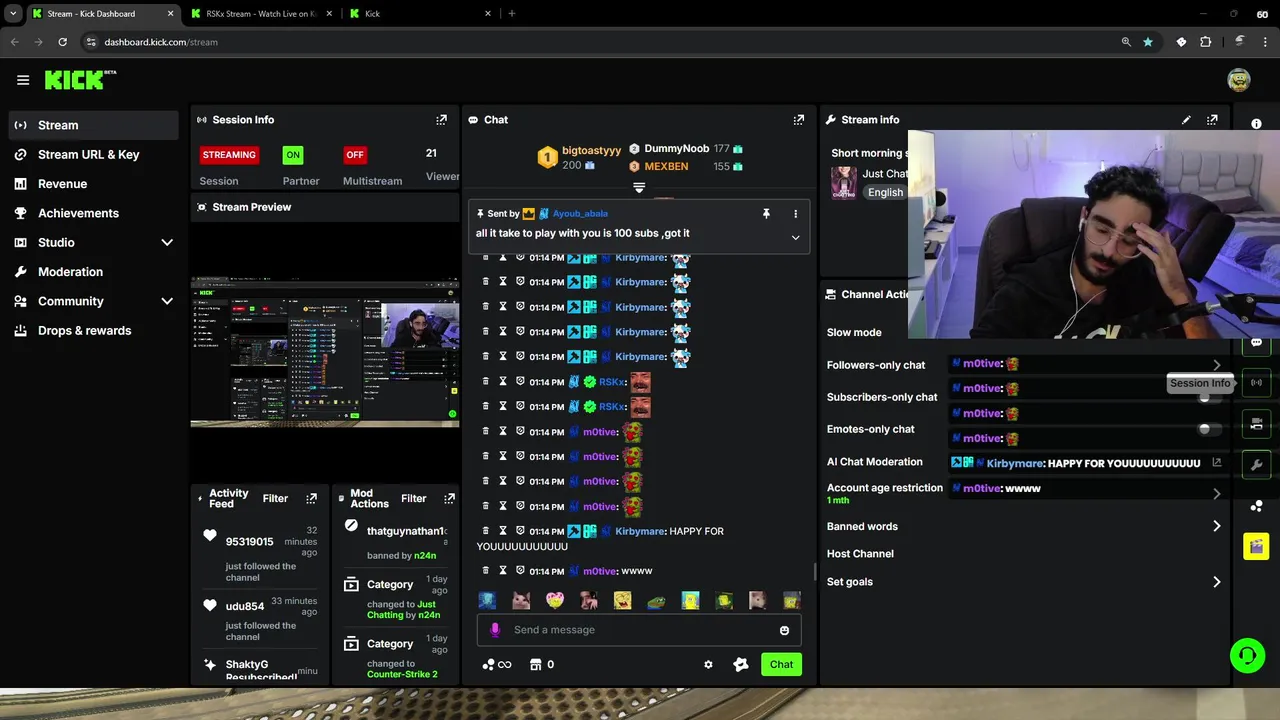Toggle Emotes-only chat switch
Image resolution: width=1280 pixels, height=720 pixels.
coord(1209,429)
